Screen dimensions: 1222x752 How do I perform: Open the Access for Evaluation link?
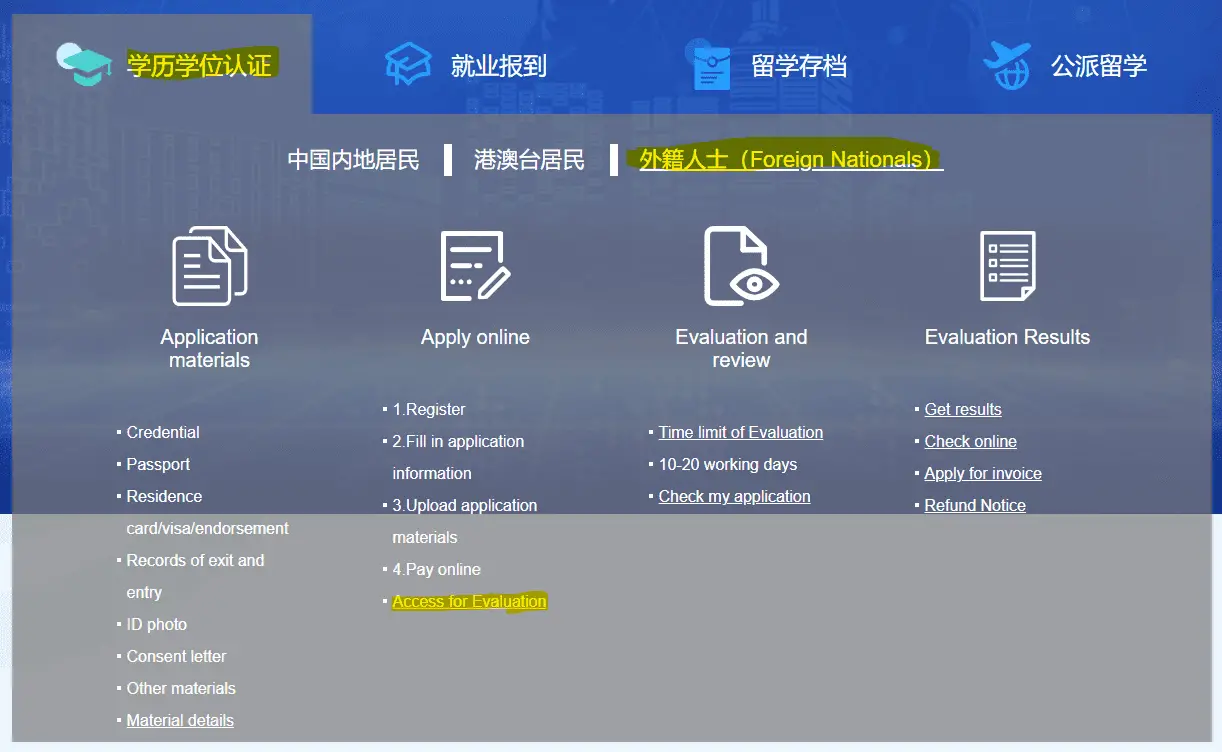(469, 601)
